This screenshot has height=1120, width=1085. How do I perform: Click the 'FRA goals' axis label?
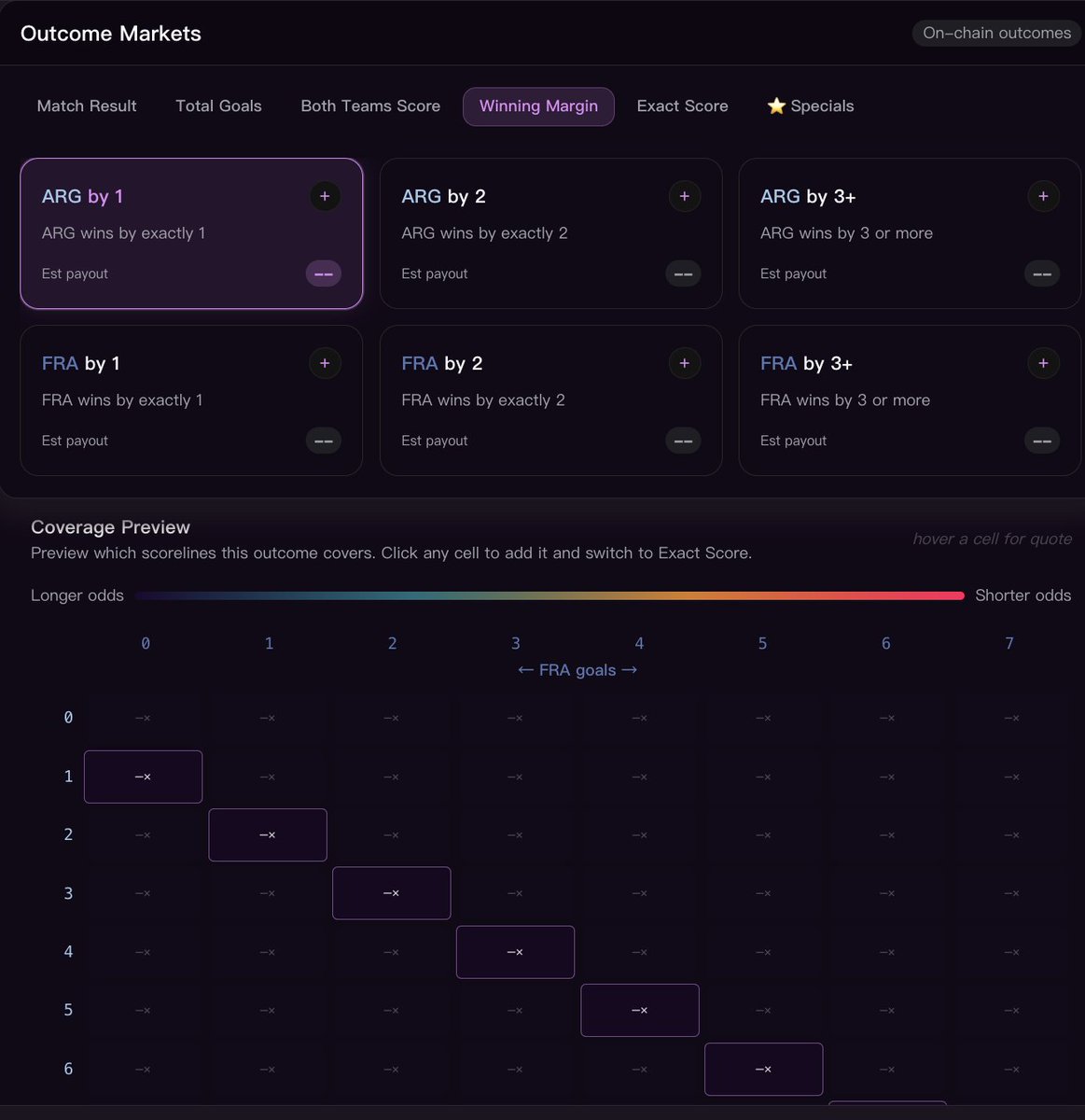[x=577, y=670]
